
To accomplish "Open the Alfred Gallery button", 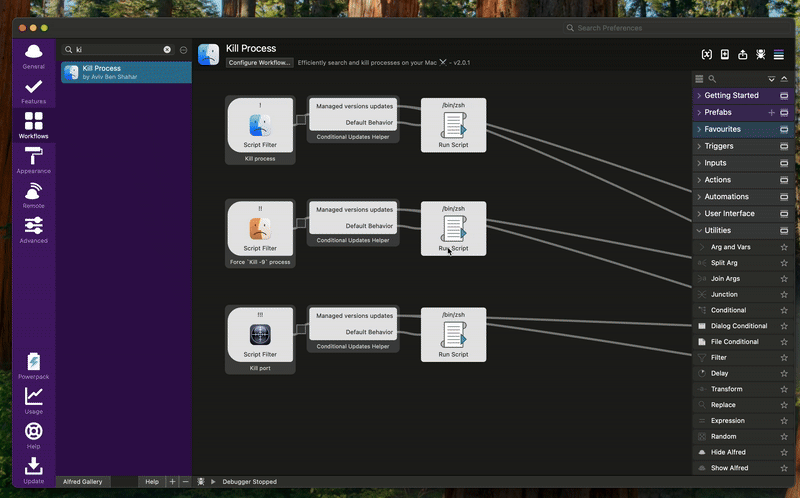I will point(83,482).
